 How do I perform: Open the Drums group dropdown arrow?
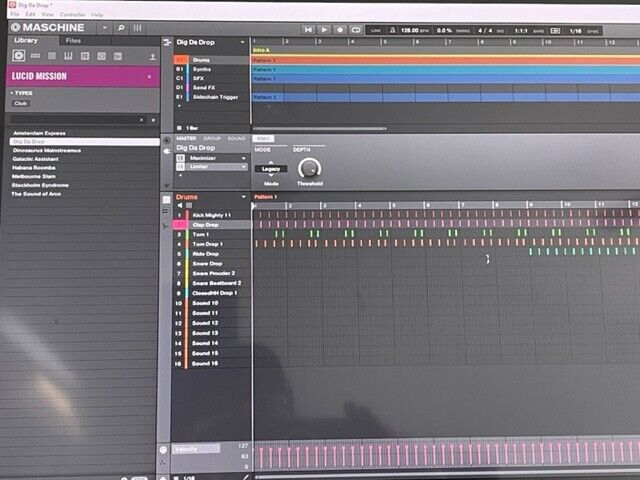coord(244,197)
